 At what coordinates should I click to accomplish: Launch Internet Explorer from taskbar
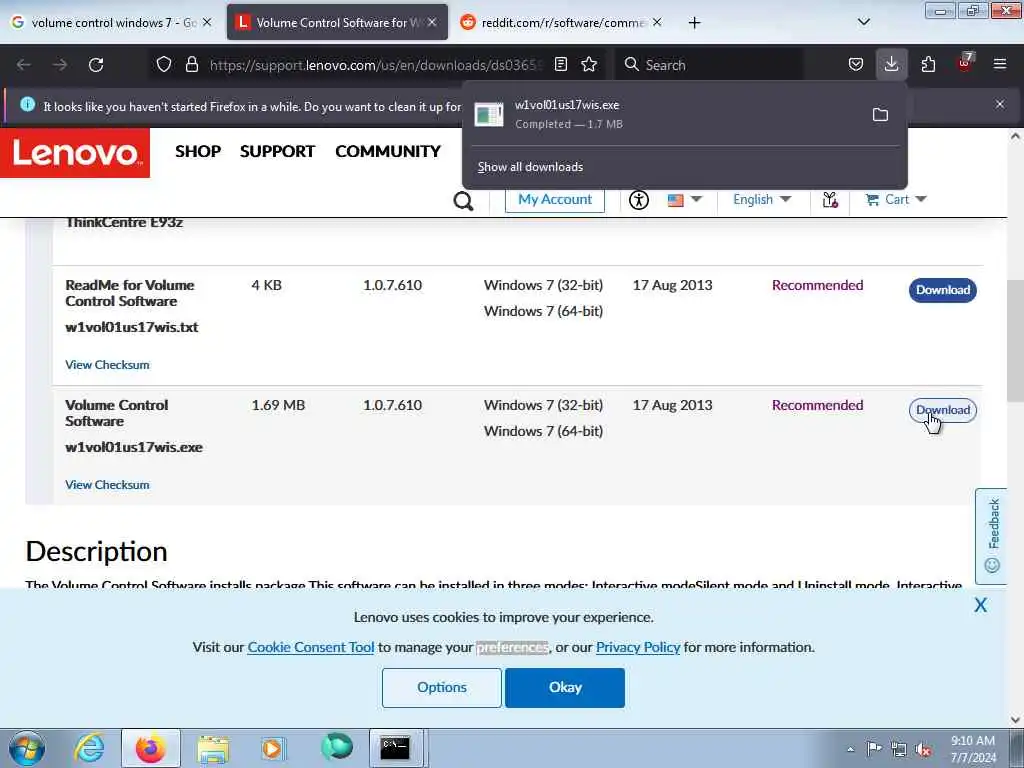[89, 748]
